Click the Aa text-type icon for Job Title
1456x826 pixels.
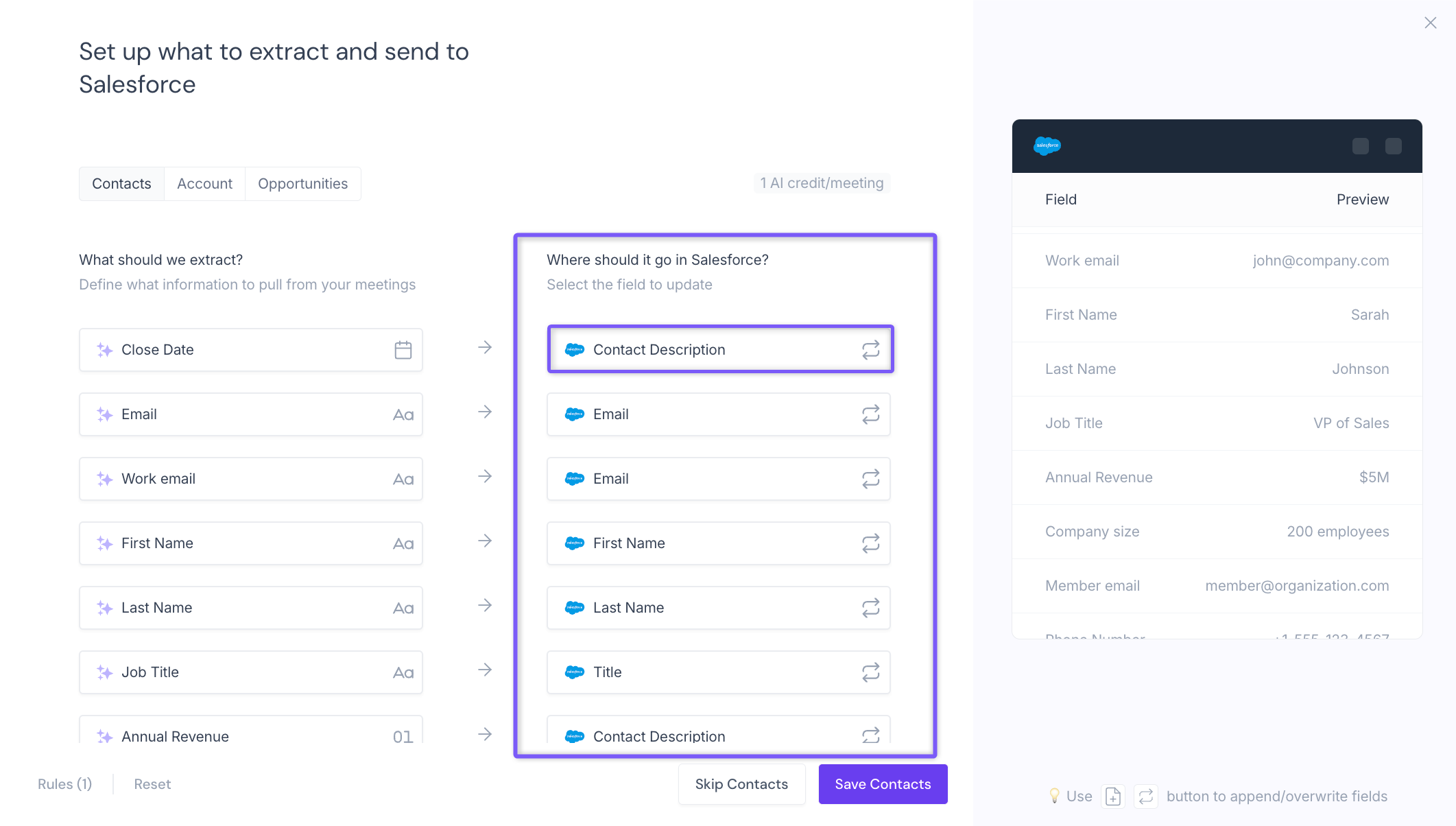click(x=403, y=672)
